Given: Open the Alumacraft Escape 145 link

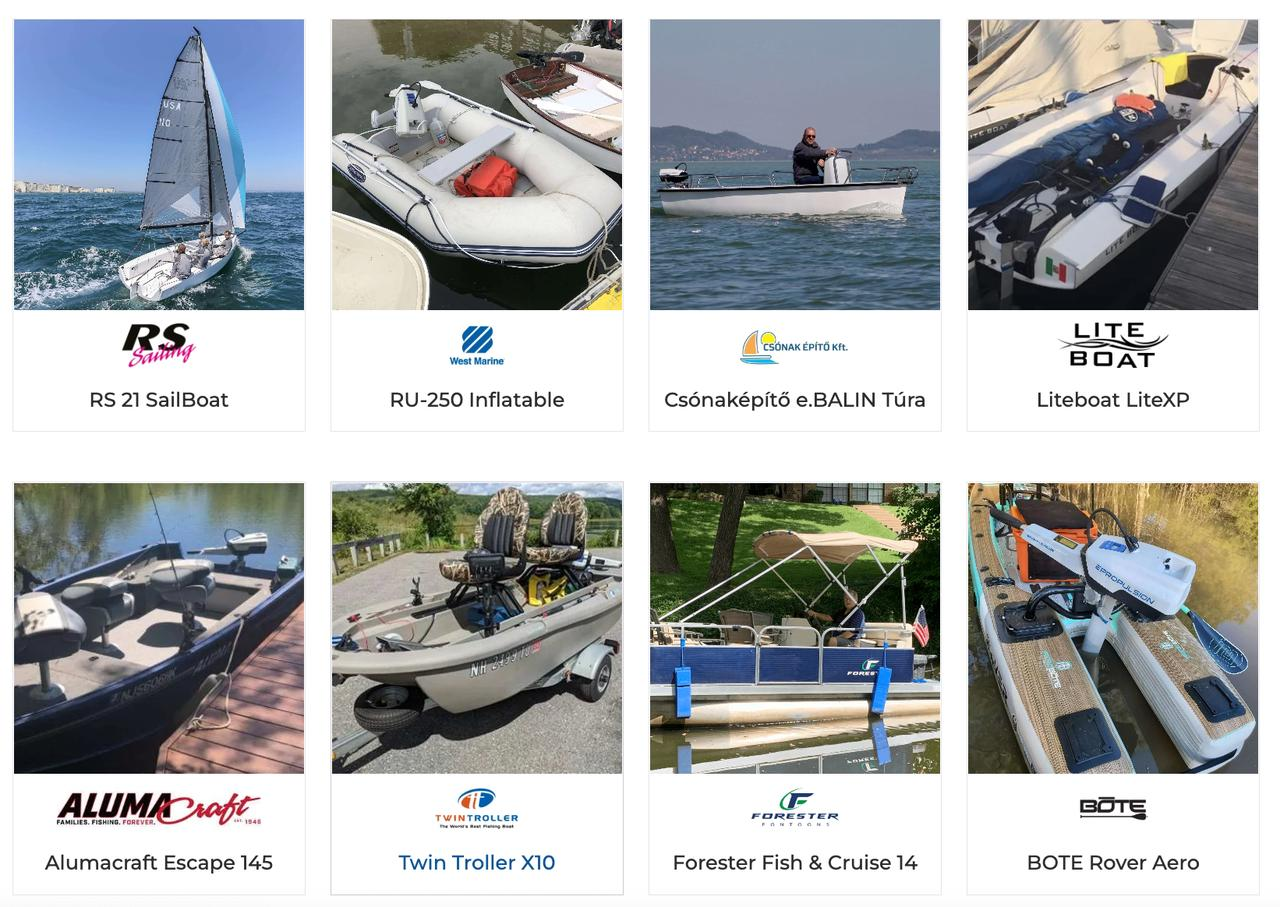Looking at the screenshot, I should click(159, 863).
